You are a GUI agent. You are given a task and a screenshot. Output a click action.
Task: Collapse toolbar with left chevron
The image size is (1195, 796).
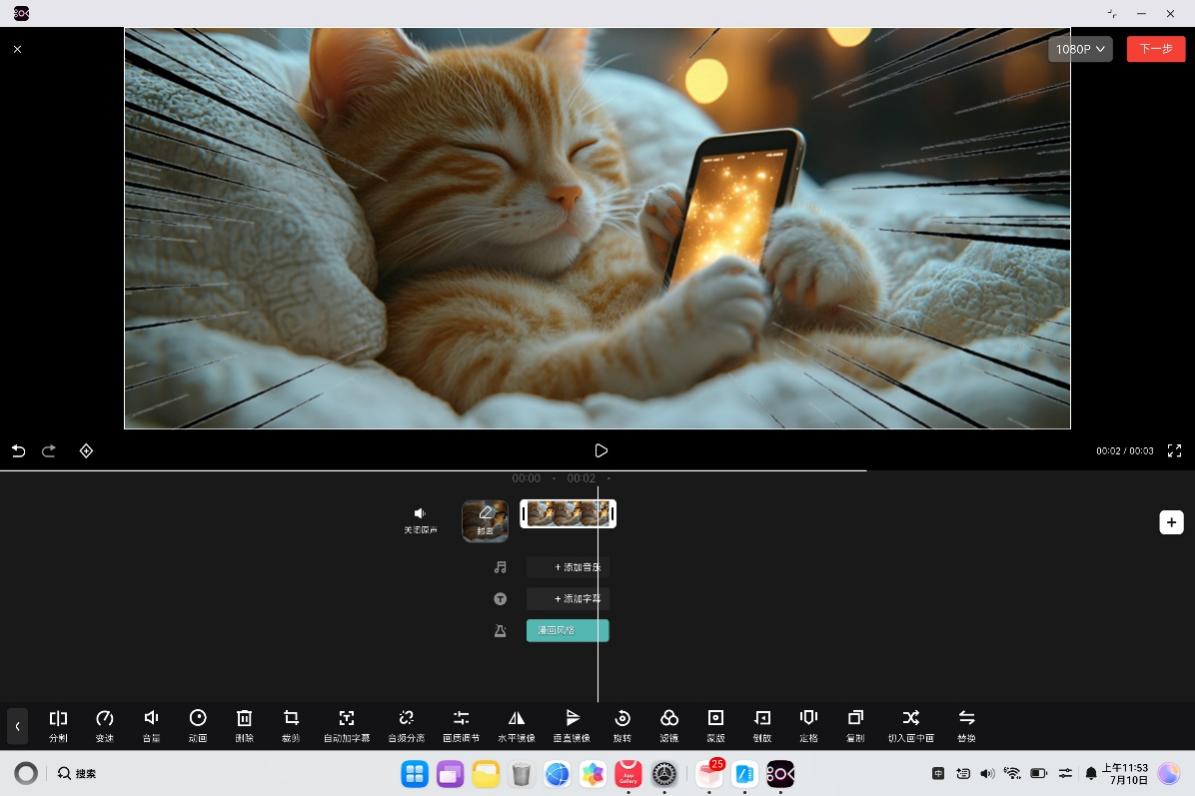click(18, 726)
